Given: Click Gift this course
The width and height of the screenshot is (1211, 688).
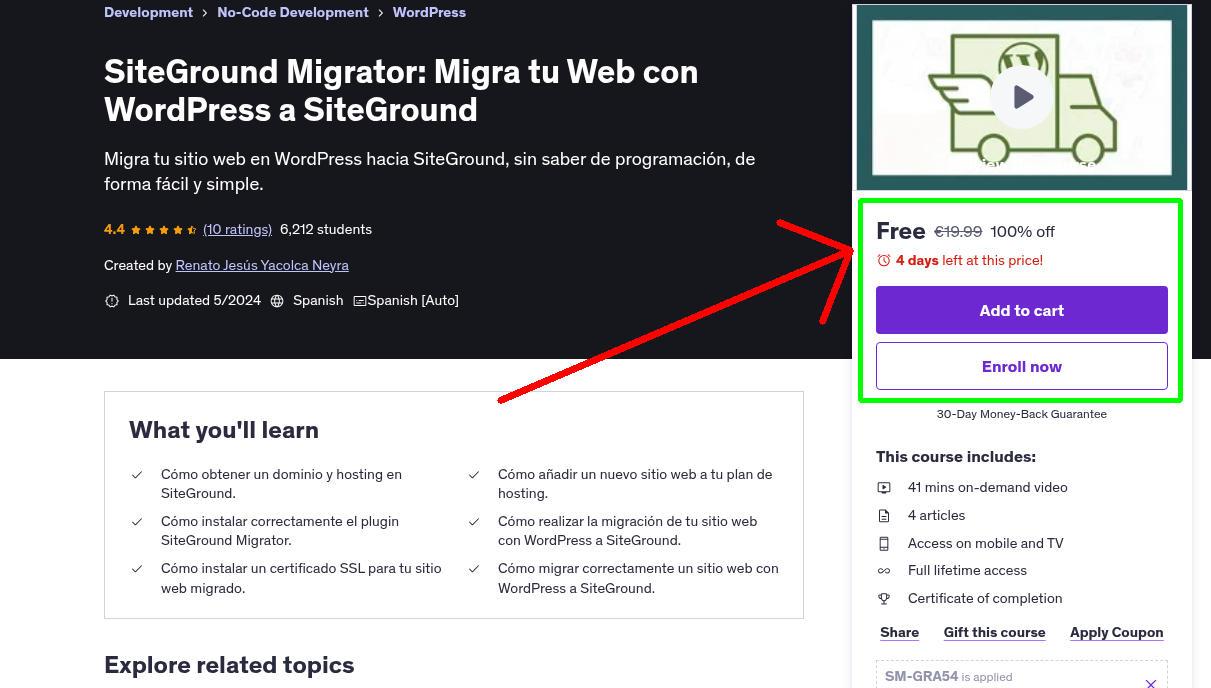Looking at the screenshot, I should pyautogui.click(x=995, y=632).
